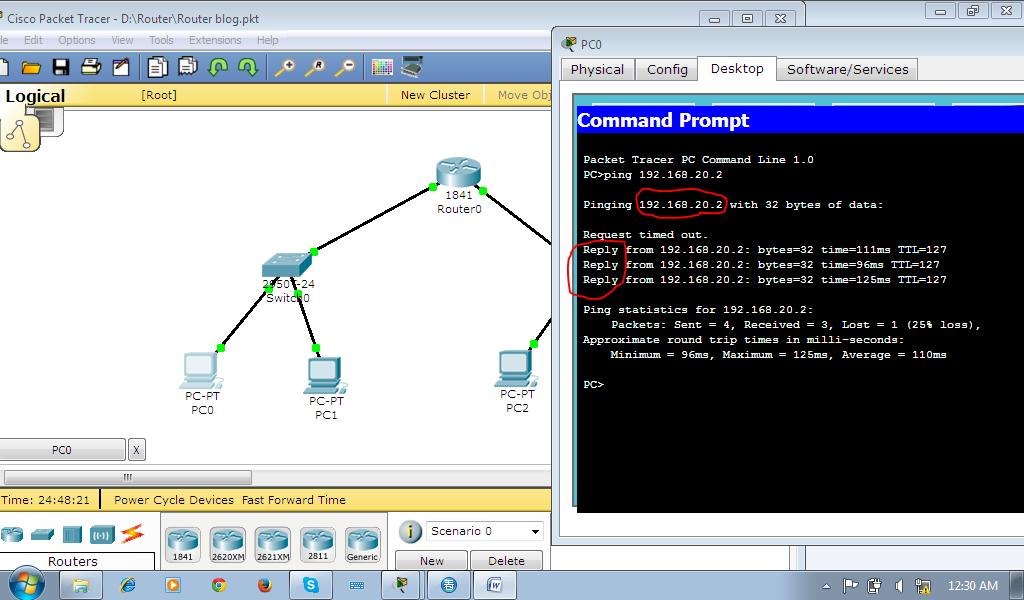
Task: Pick the 2811 router model
Action: [317, 545]
